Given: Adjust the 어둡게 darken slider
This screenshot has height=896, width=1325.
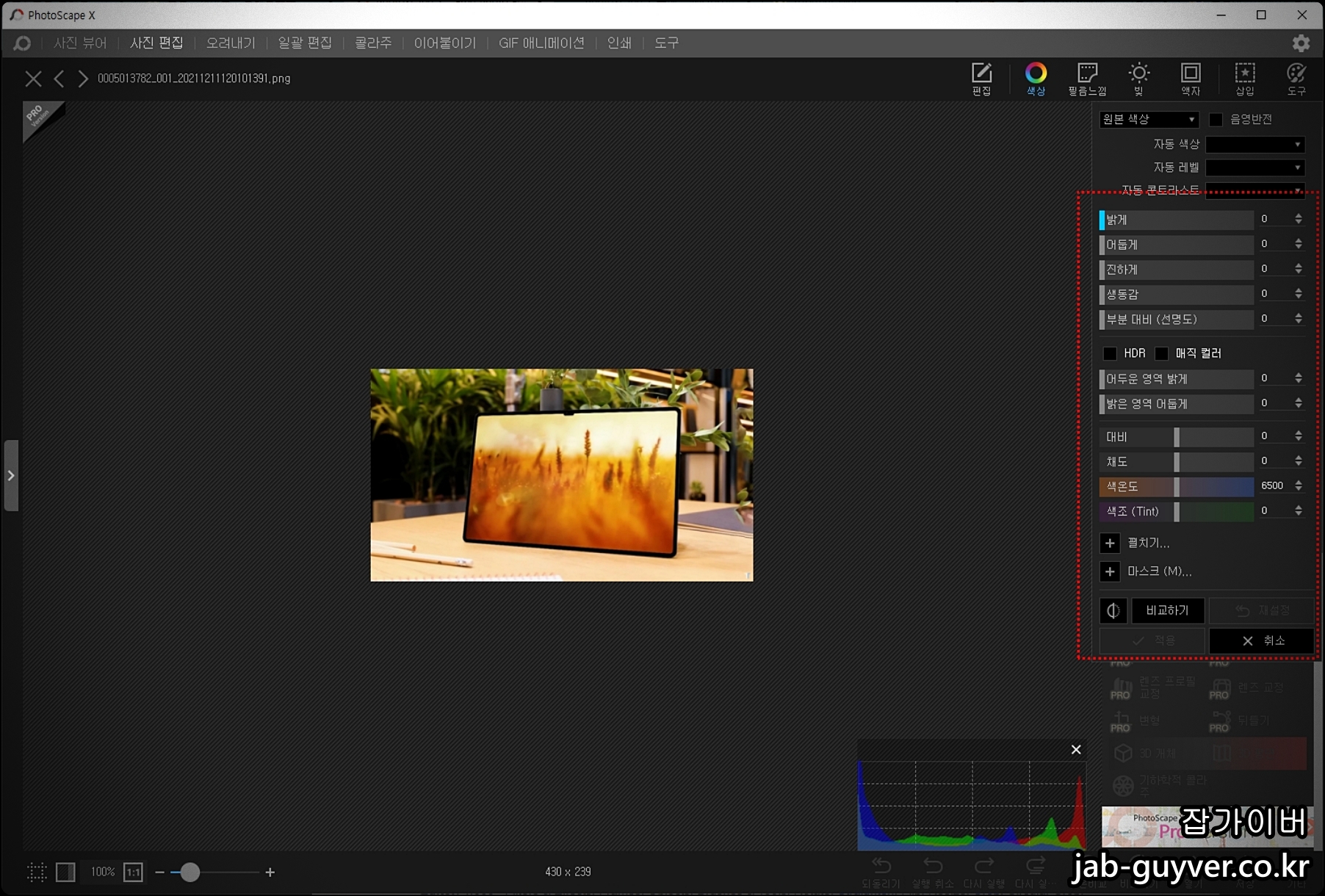Looking at the screenshot, I should pyautogui.click(x=1177, y=245).
